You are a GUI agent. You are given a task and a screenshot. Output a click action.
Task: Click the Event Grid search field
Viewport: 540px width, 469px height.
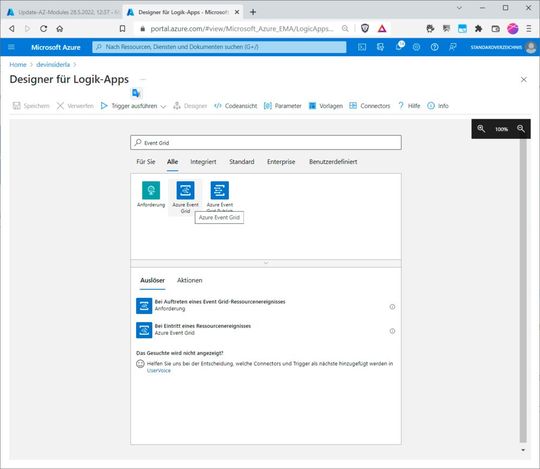266,143
